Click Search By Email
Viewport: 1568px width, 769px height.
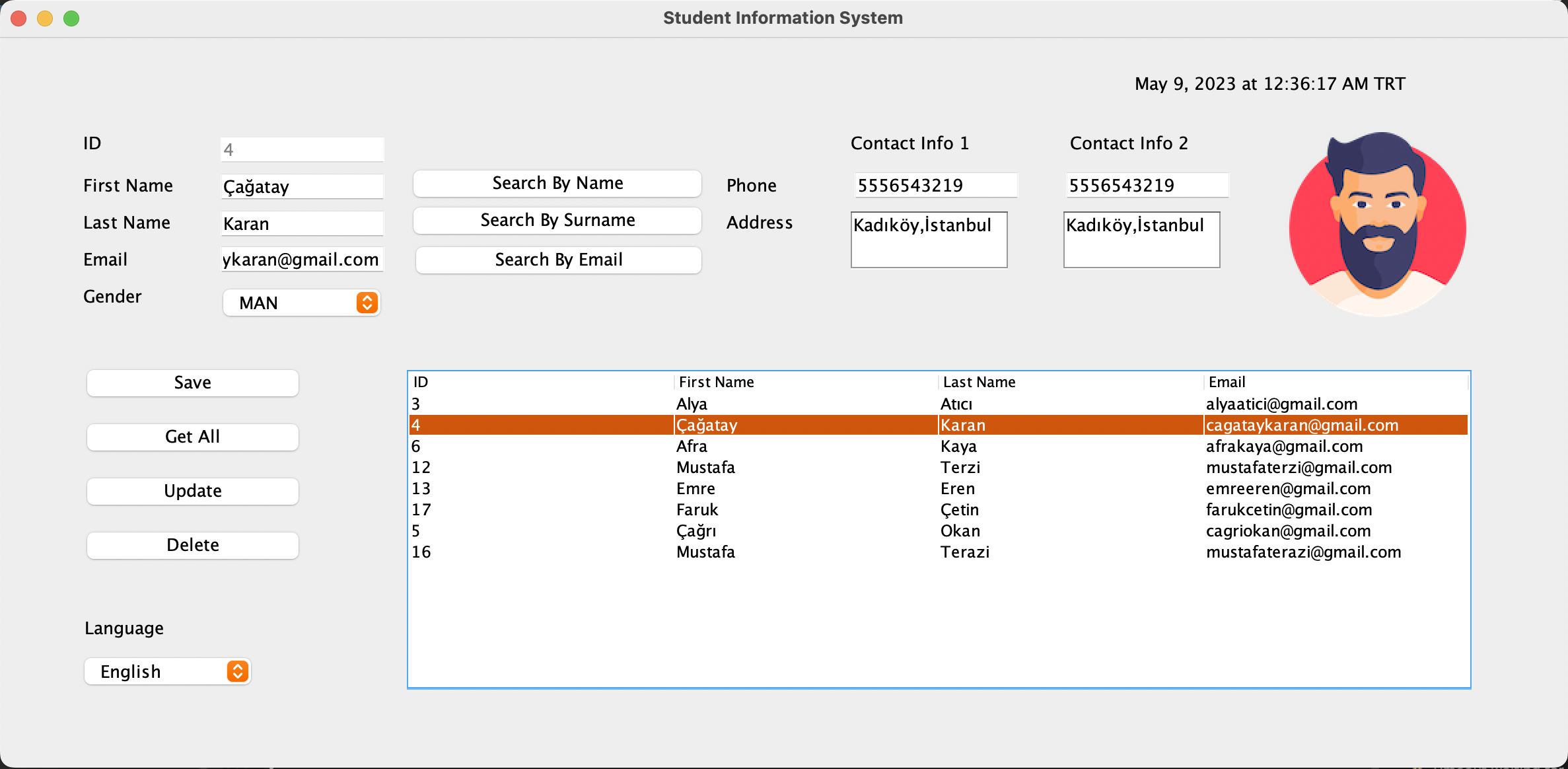click(557, 260)
